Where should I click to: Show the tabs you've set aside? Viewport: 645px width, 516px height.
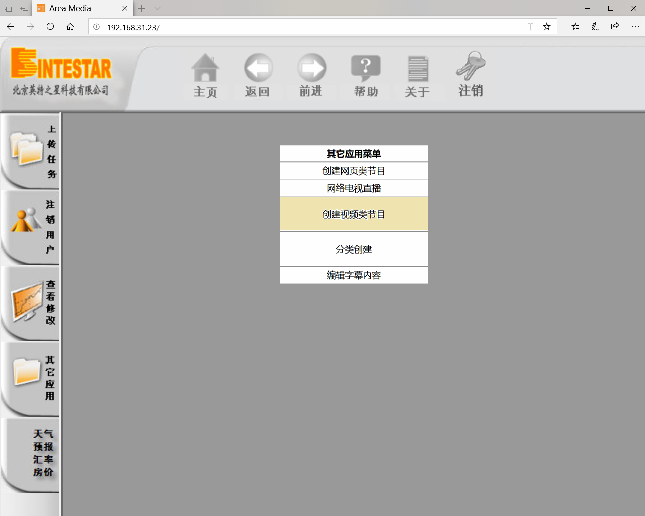pos(9,8)
